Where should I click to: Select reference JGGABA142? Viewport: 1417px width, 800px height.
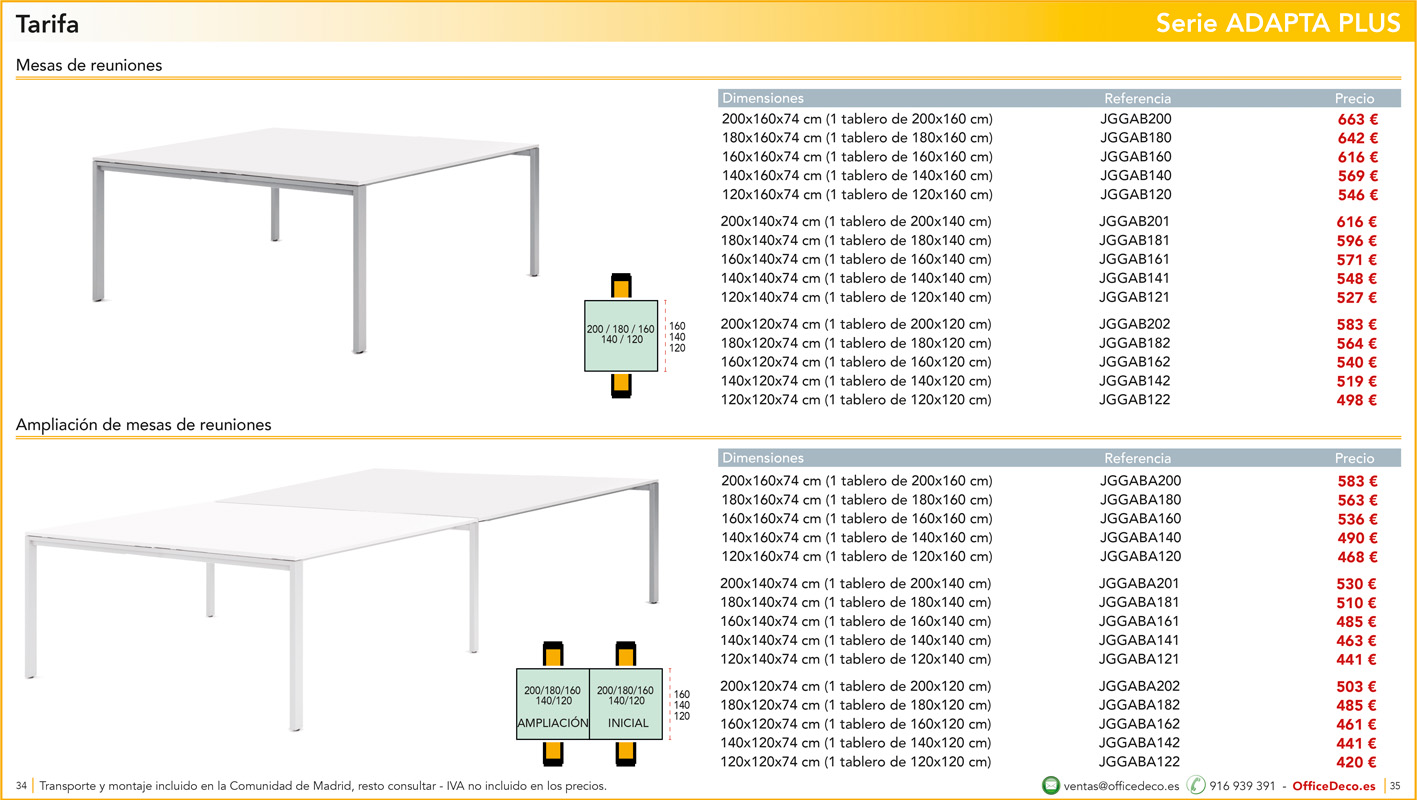coord(1140,743)
